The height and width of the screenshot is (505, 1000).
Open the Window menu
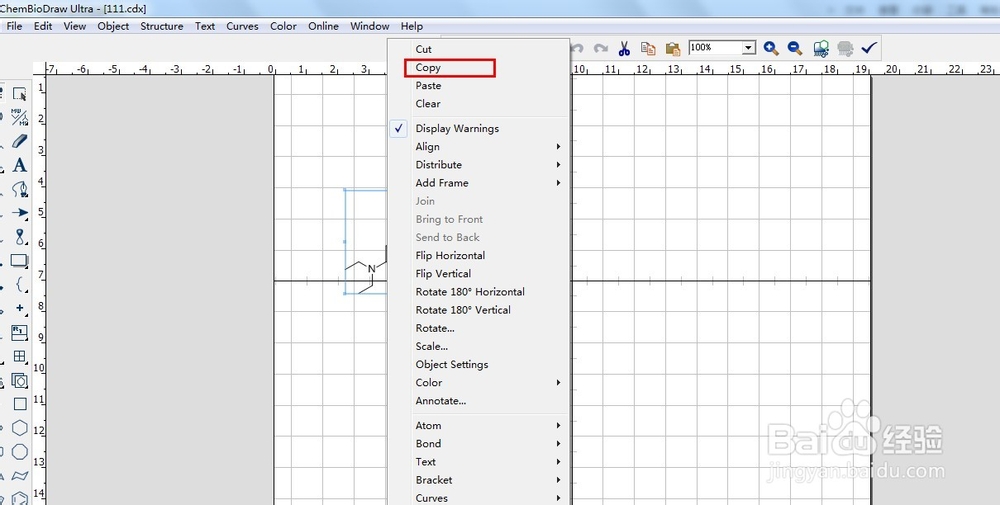(370, 26)
